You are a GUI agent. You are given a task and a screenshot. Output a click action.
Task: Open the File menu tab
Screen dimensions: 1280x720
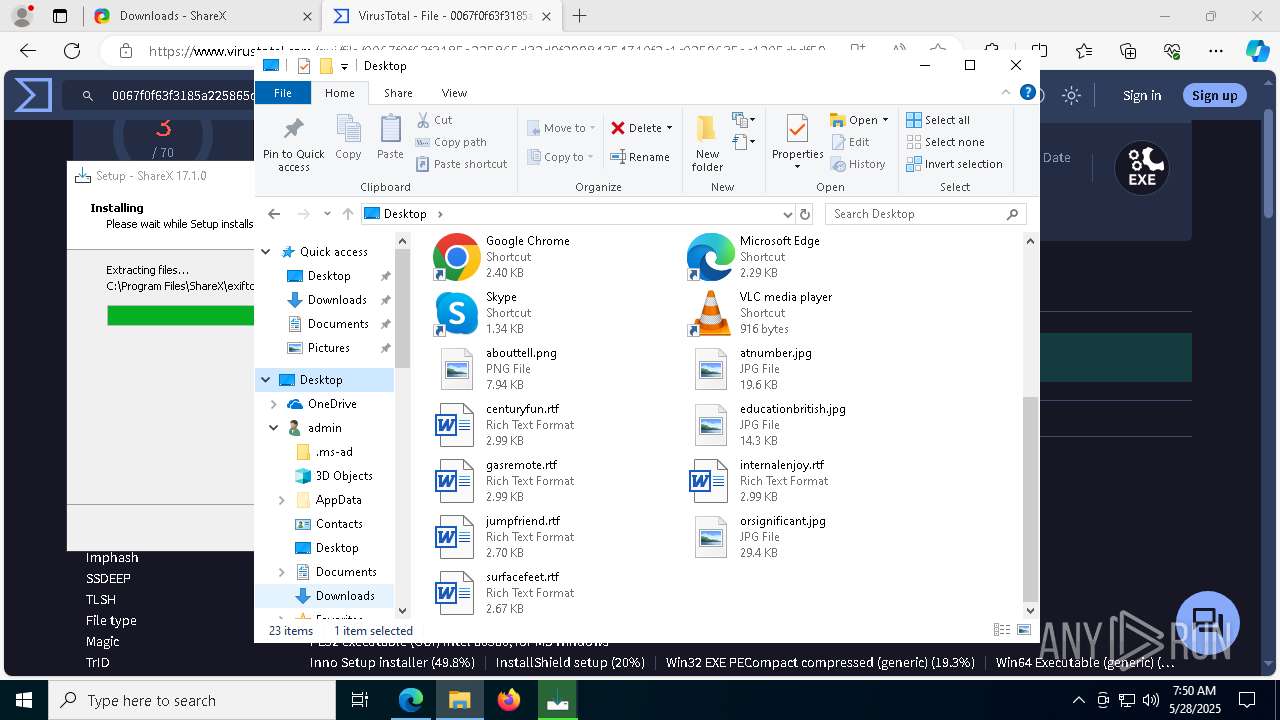click(x=283, y=93)
